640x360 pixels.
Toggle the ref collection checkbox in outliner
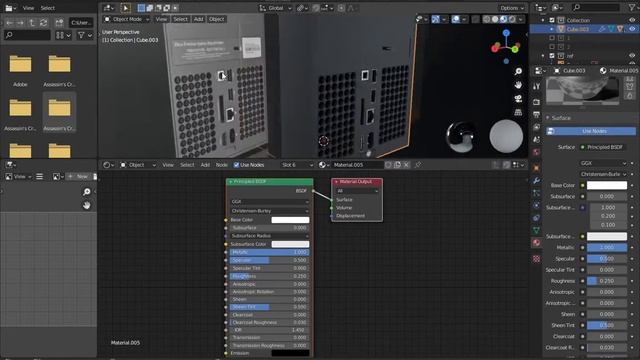click(x=552, y=56)
